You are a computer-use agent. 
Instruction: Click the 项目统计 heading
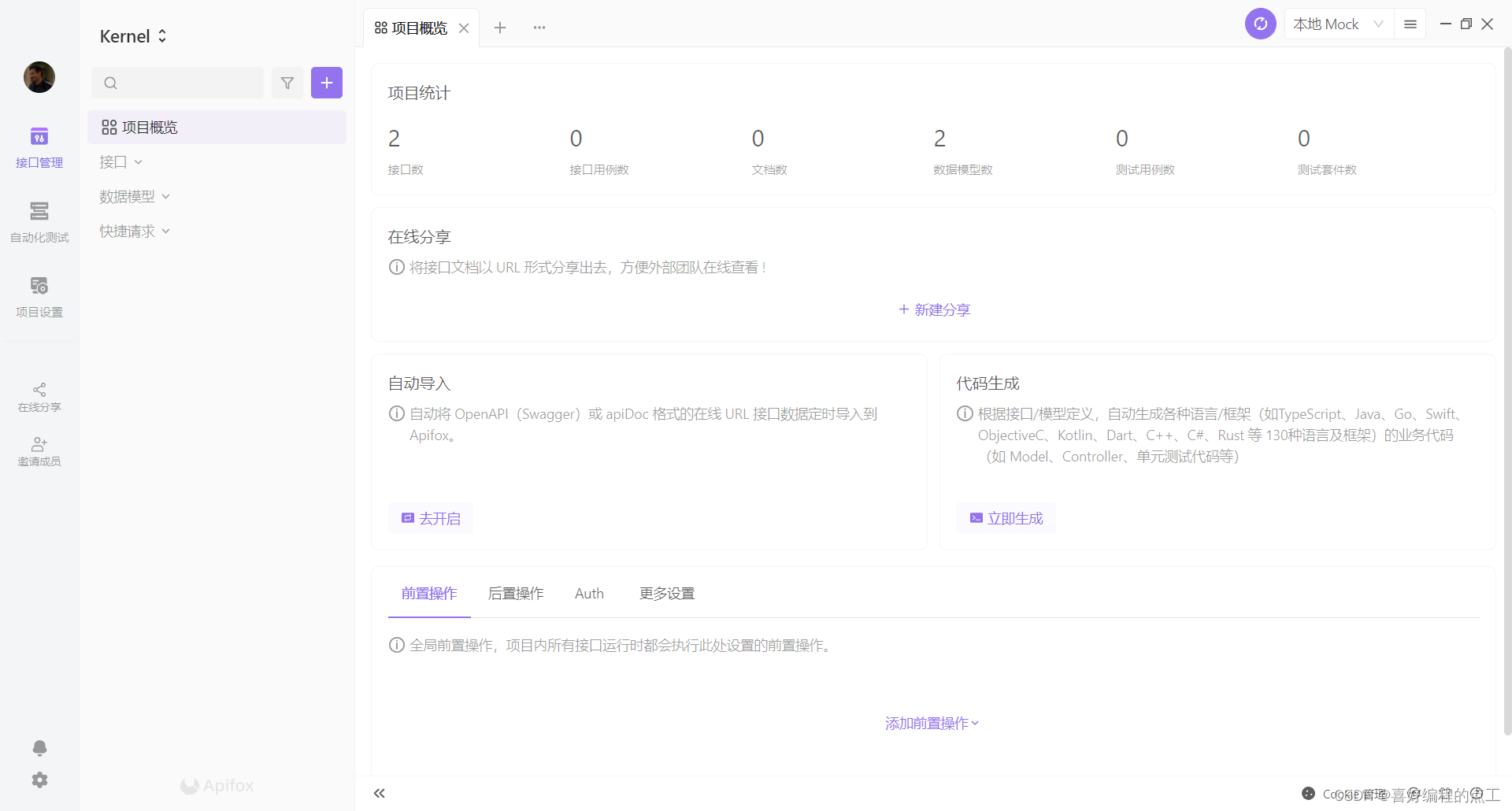(x=419, y=93)
